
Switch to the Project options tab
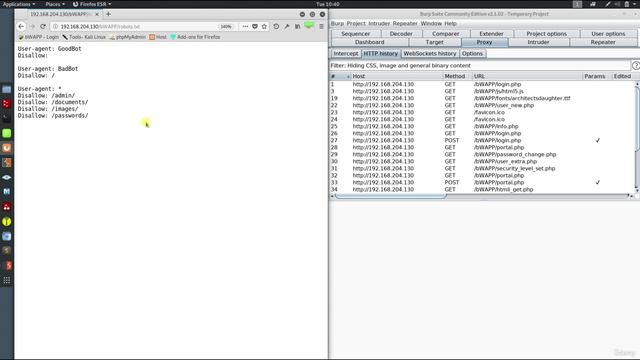tap(547, 33)
